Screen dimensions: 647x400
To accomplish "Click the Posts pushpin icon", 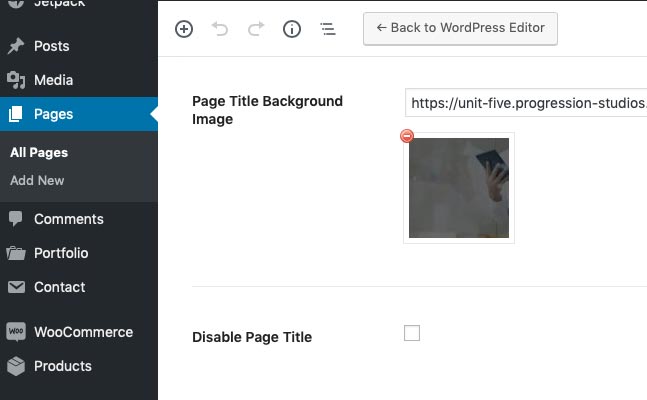I will click(x=16, y=46).
